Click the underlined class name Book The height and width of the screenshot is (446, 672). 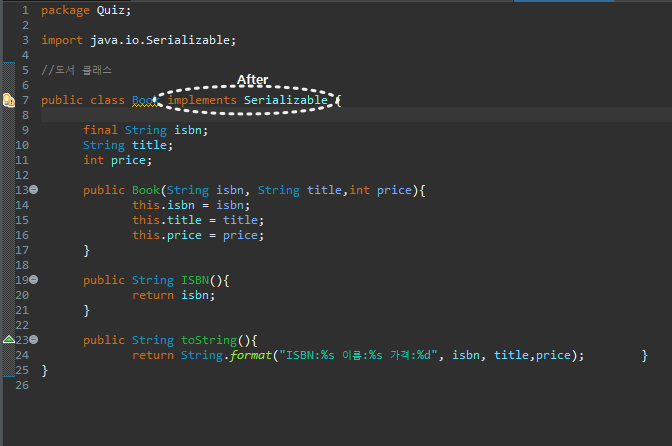point(145,100)
